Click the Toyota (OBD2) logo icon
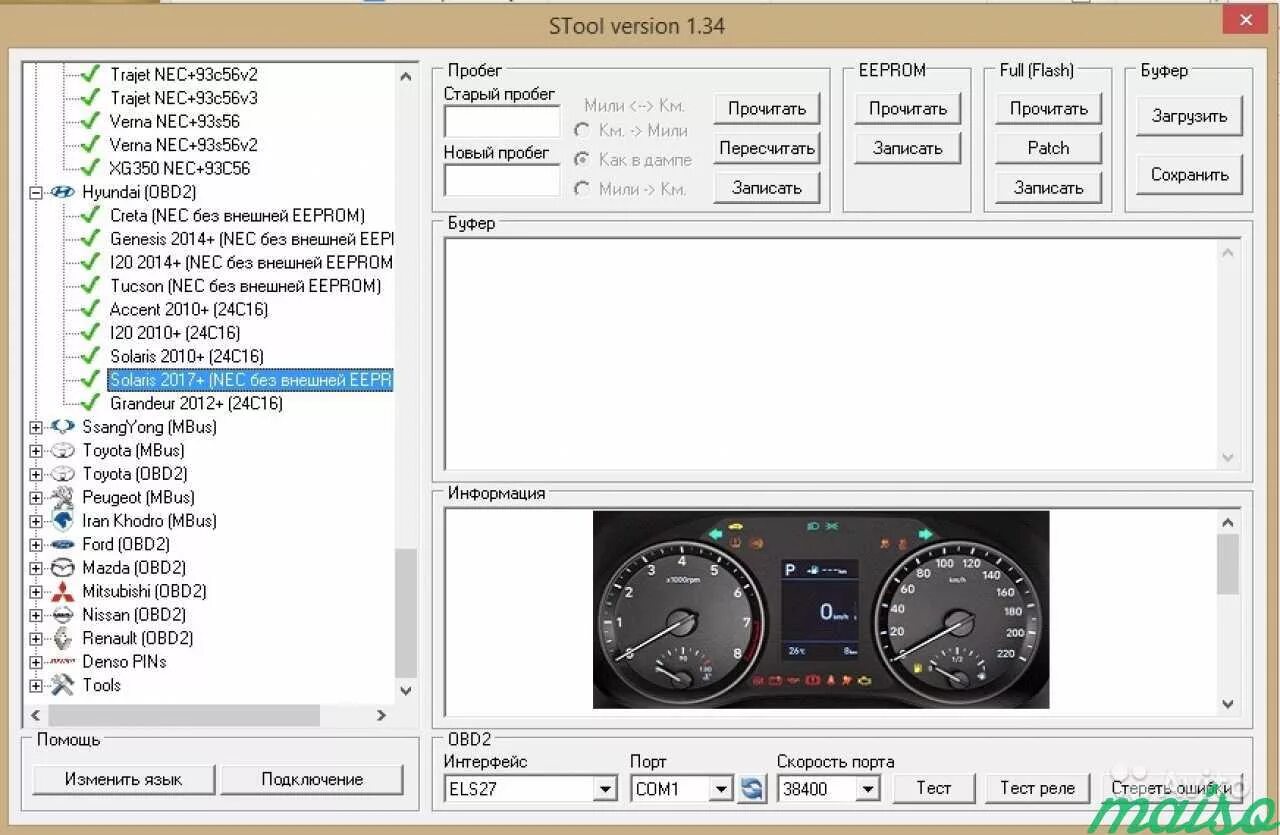 63,474
